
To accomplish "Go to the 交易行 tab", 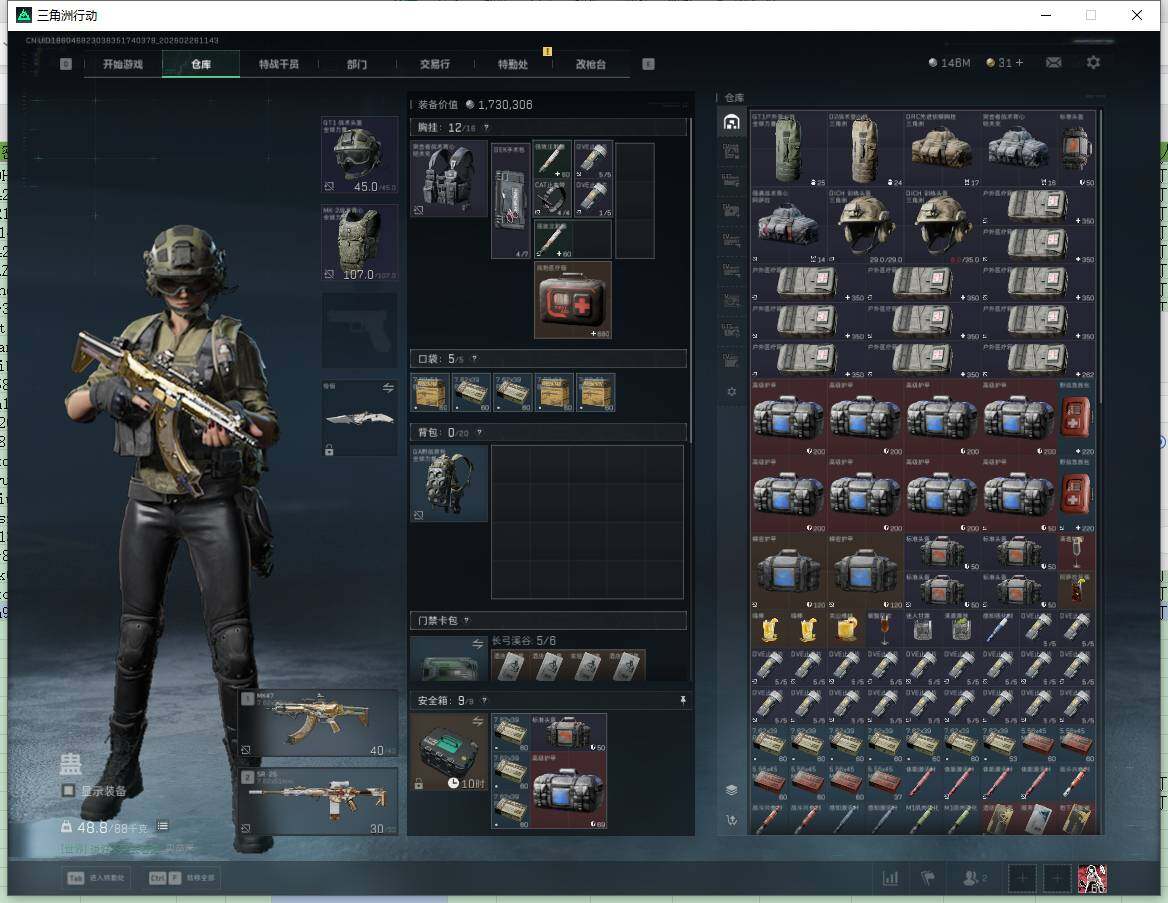I will (435, 64).
